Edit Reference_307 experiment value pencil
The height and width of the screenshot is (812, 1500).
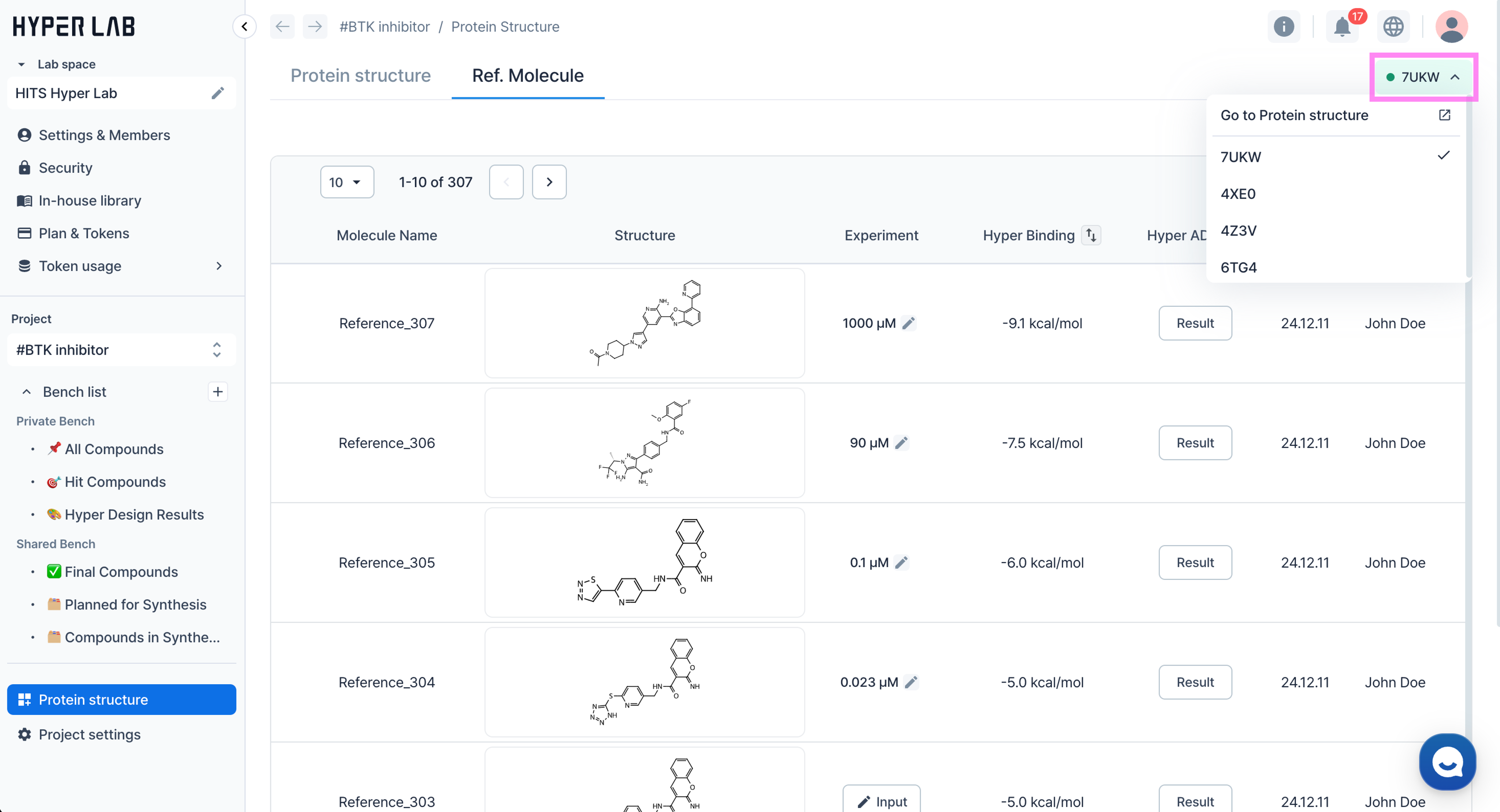coord(908,323)
